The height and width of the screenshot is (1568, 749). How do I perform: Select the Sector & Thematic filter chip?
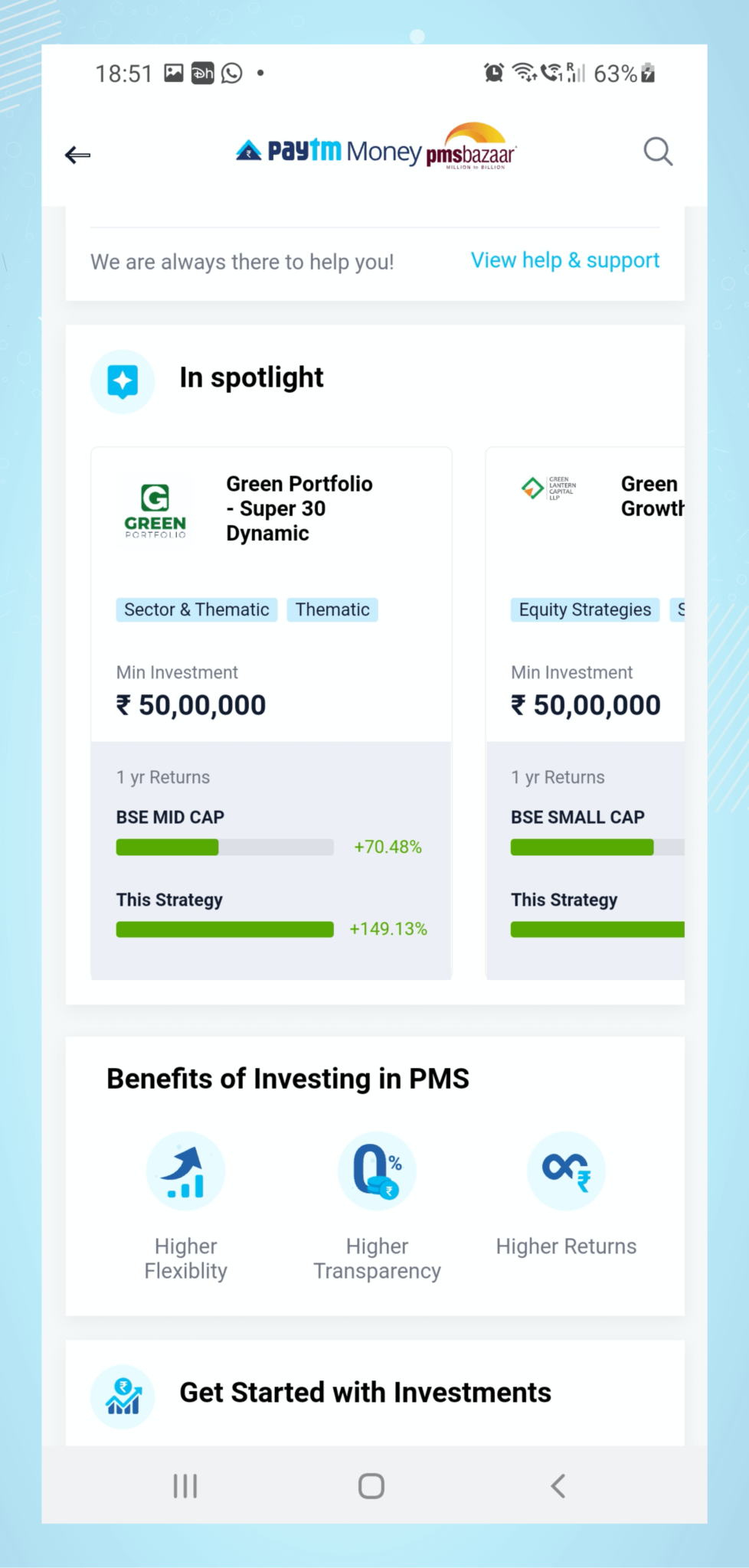coord(196,609)
